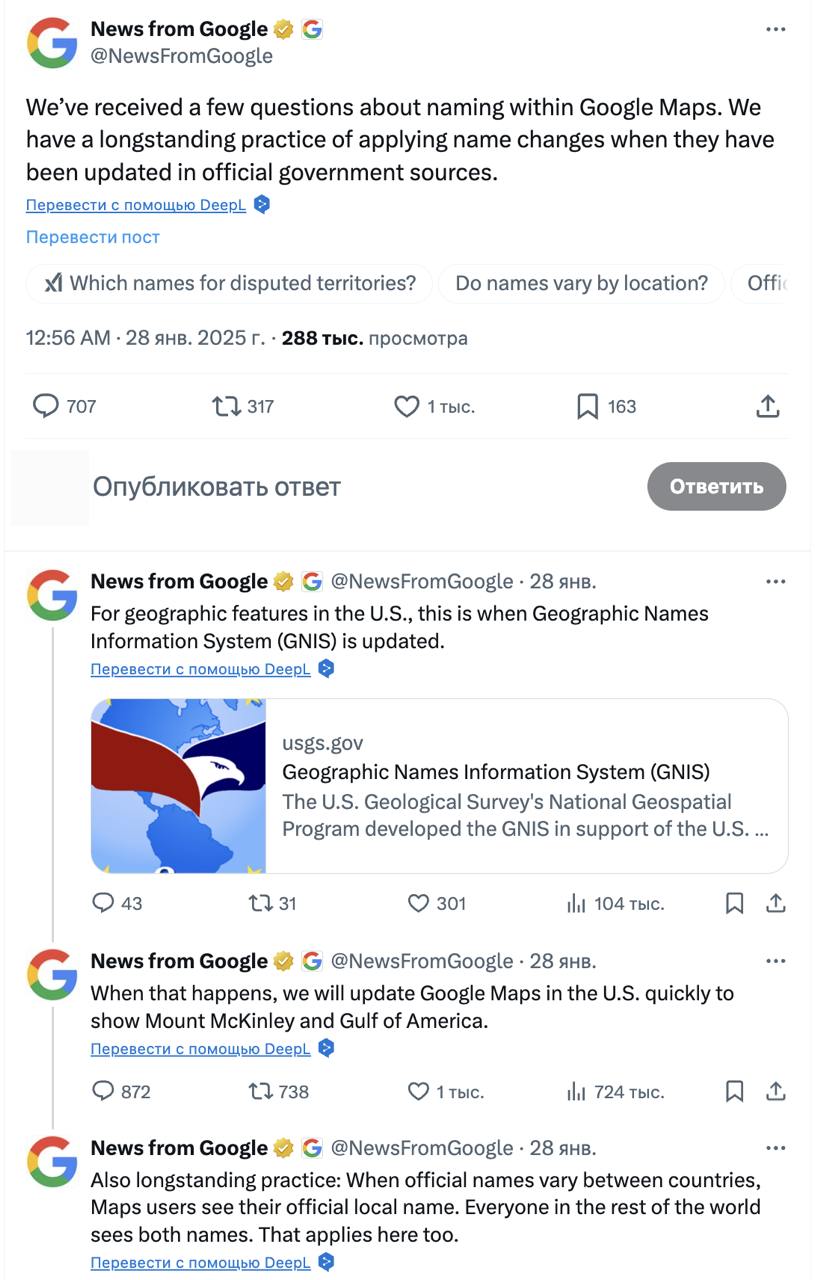Share the main post via share icon
The image size is (818, 1280).
coord(767,407)
